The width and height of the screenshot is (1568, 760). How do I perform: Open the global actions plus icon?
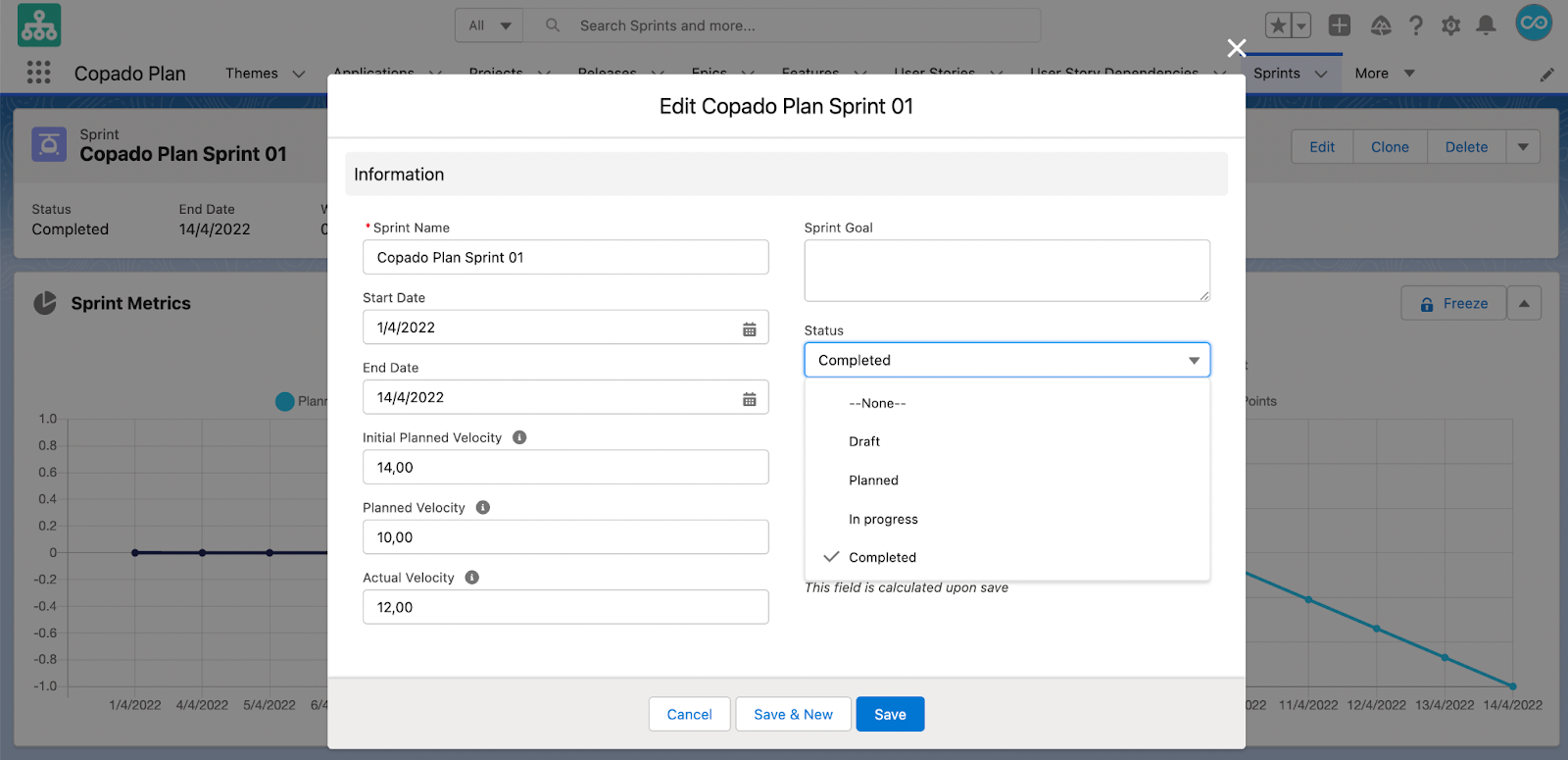(x=1340, y=25)
